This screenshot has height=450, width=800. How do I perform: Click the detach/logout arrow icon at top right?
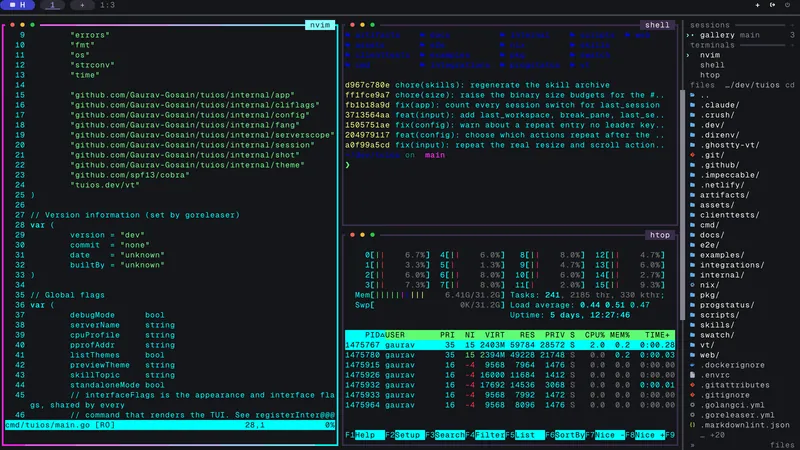(x=772, y=5)
